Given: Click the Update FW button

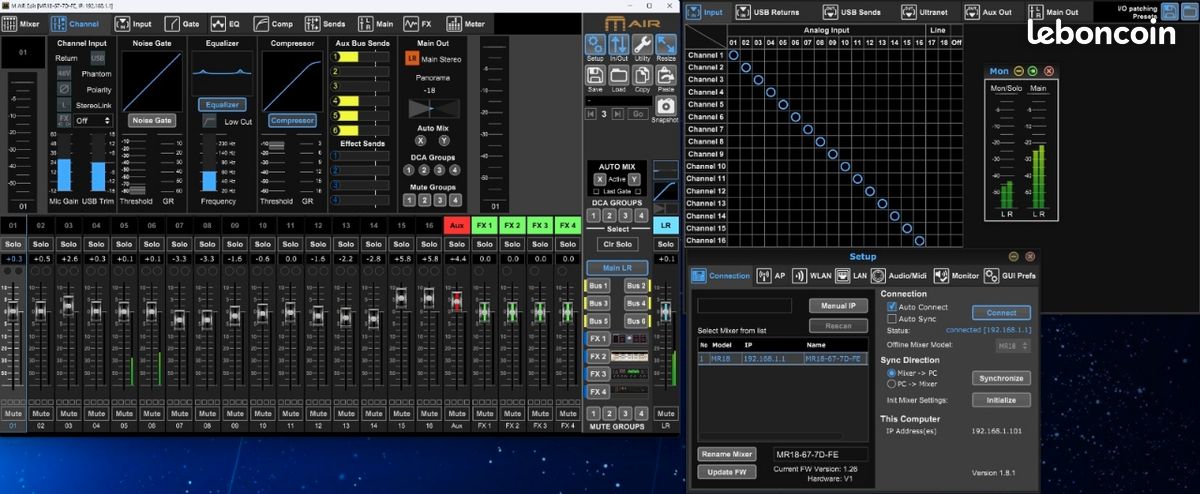Looking at the screenshot, I should pyautogui.click(x=727, y=471).
